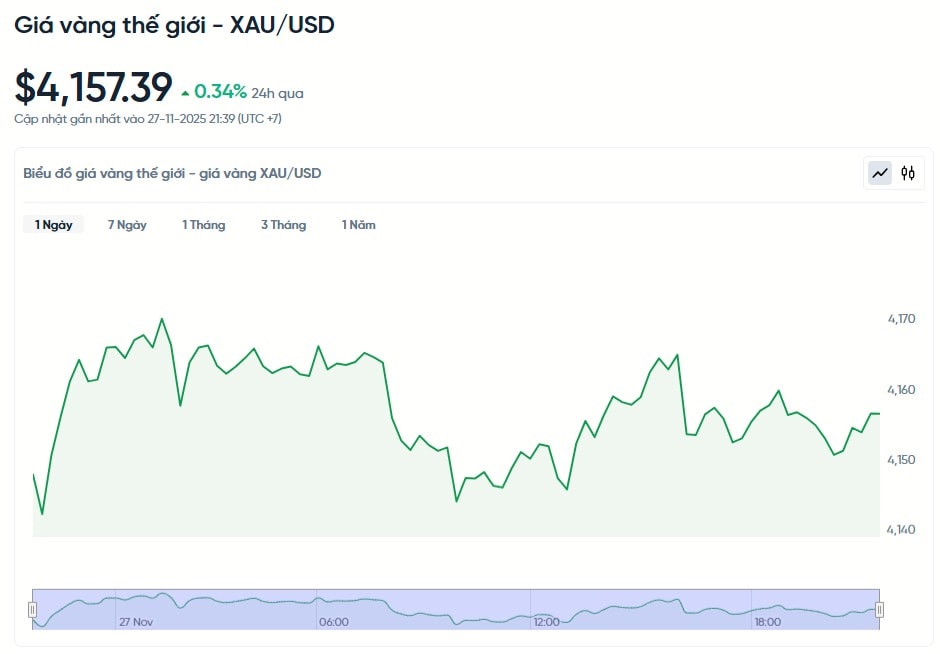Click the 06:00 marker in navigator

pos(333,622)
